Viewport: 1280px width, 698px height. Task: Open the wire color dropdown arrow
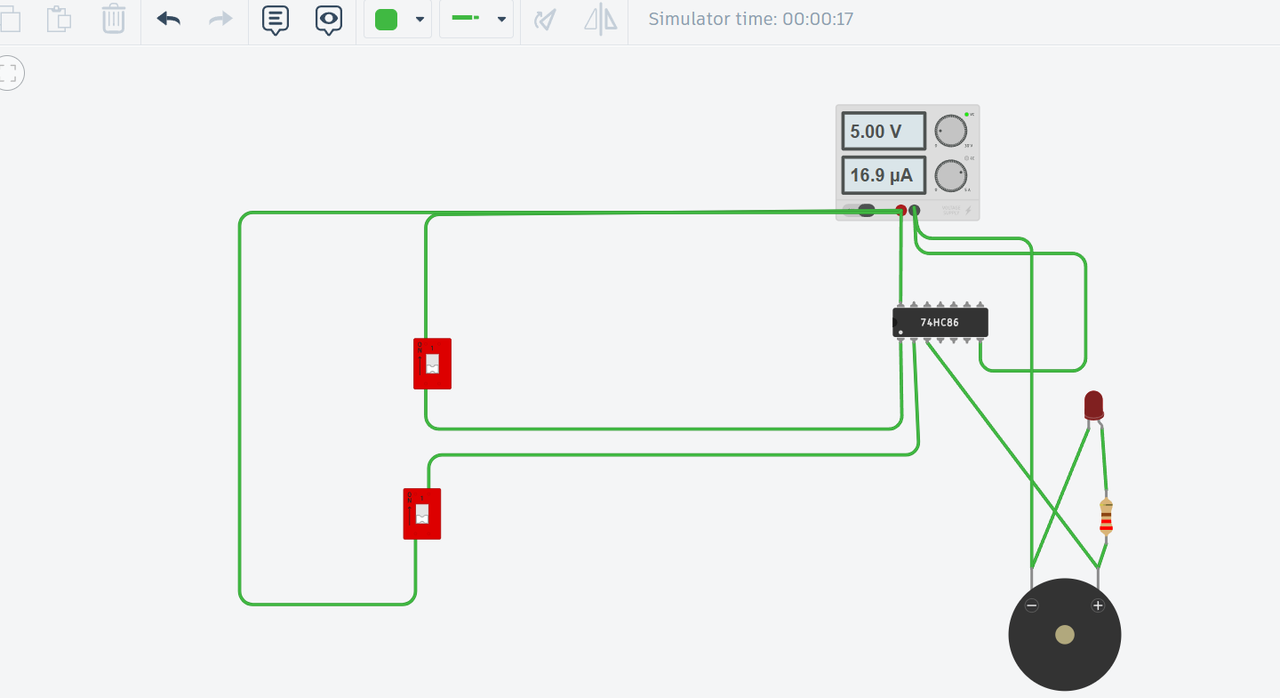pos(420,19)
